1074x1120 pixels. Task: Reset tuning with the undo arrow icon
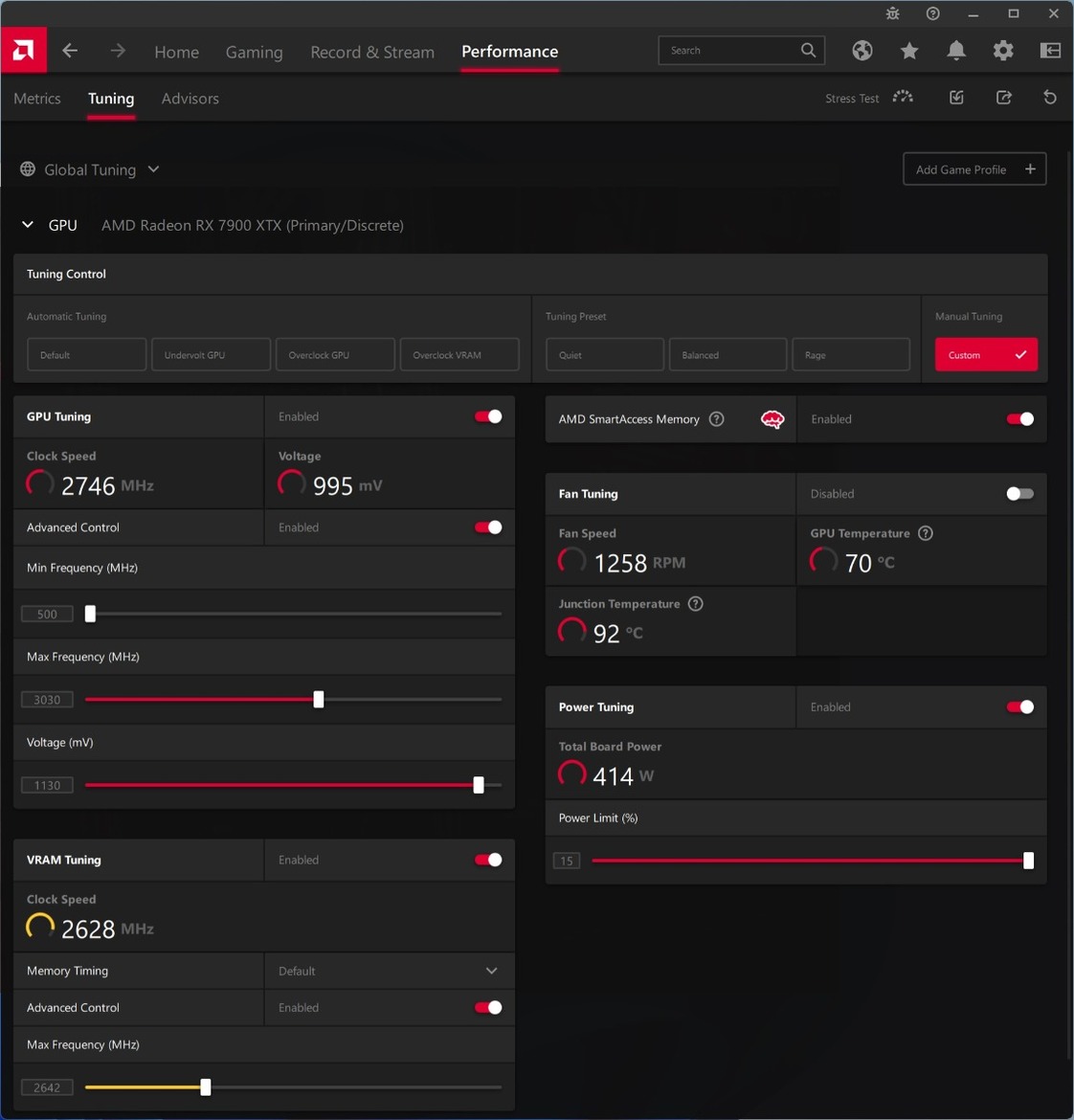tap(1050, 97)
